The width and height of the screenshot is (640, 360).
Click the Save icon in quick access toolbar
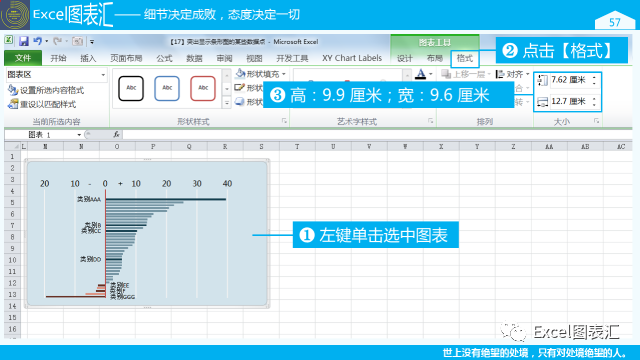24,41
